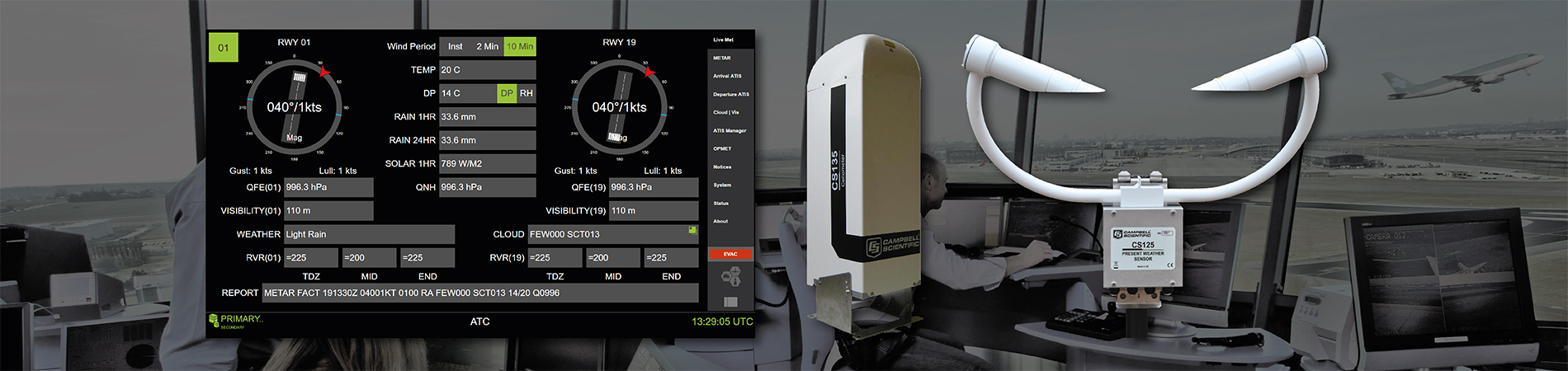Click the panel layout icon at sidebar bottom

click(730, 303)
